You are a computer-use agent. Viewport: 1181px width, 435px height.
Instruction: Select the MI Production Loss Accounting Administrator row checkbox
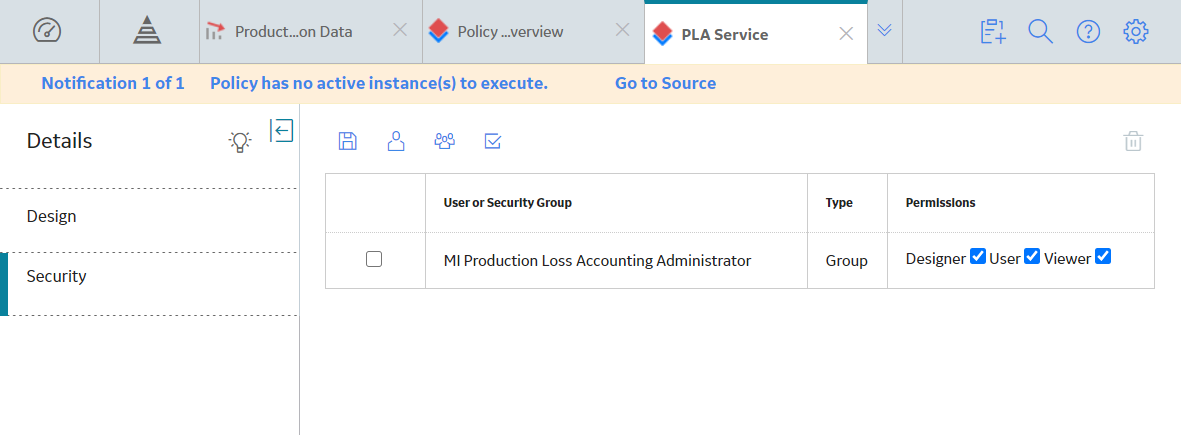pos(374,259)
